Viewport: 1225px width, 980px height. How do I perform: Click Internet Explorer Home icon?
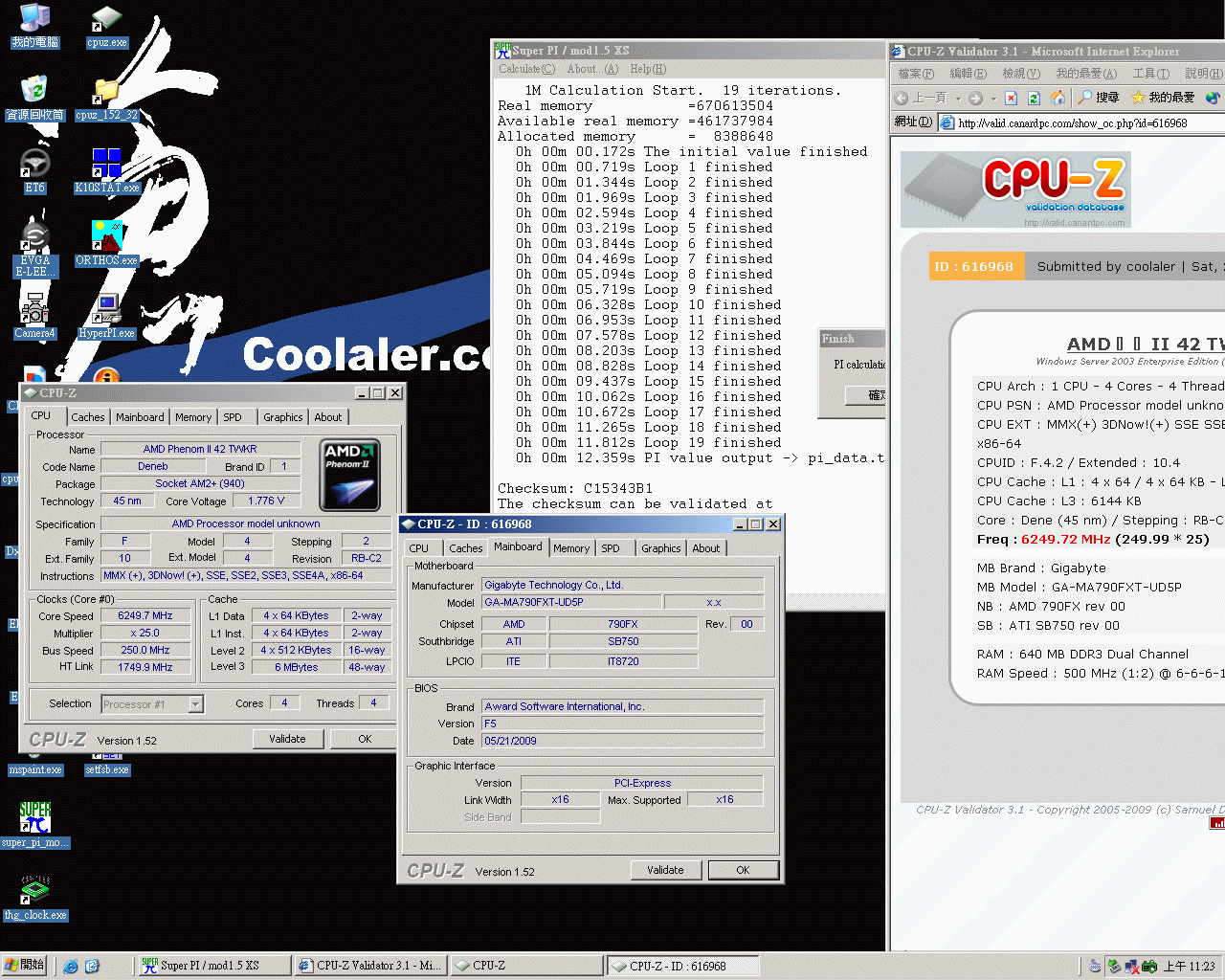tap(1058, 98)
